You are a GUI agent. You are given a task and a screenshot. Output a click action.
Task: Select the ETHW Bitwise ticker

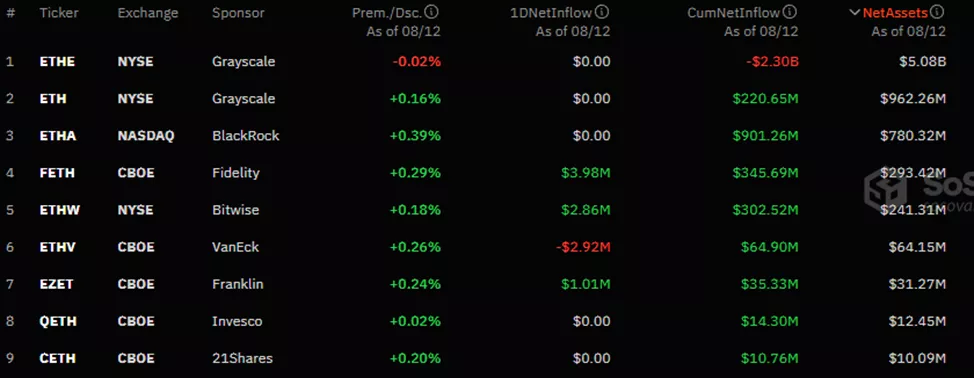pos(60,210)
